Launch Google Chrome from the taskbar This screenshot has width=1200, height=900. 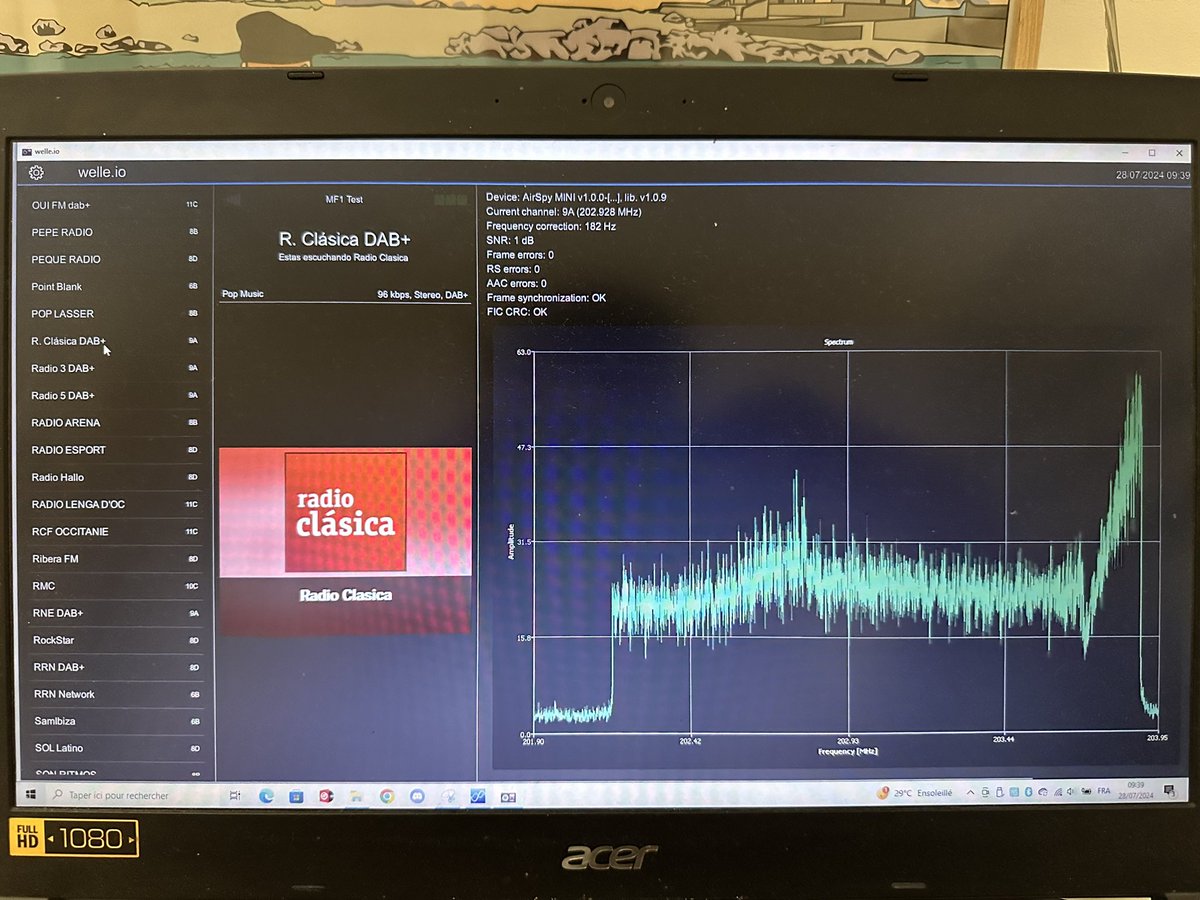pos(387,796)
